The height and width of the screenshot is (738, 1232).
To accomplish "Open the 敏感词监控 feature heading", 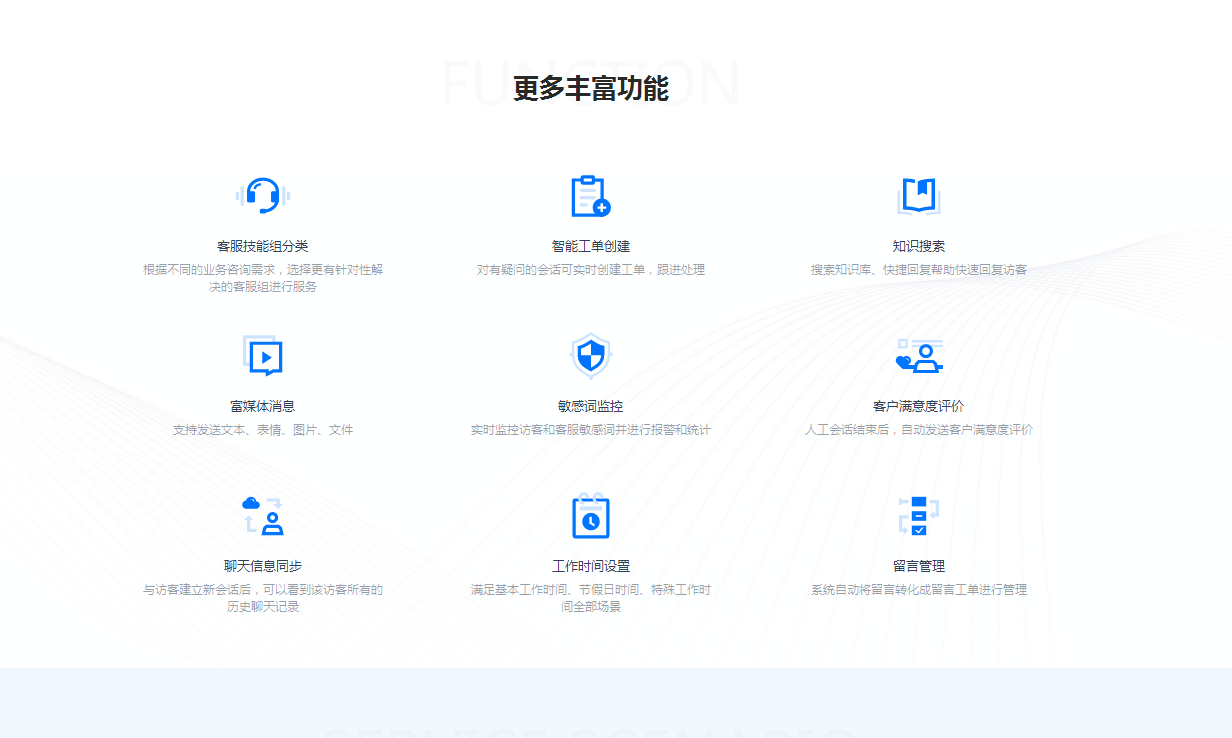I will [x=590, y=406].
